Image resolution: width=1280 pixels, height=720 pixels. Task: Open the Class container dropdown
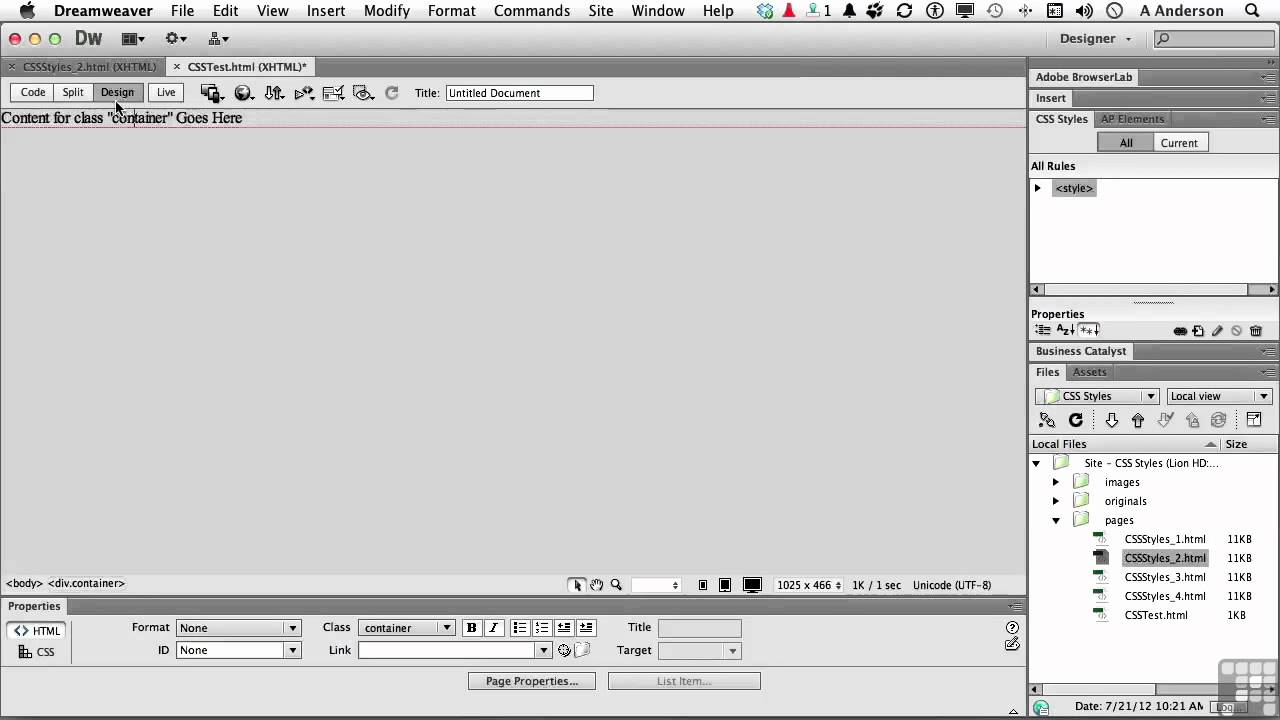(406, 628)
